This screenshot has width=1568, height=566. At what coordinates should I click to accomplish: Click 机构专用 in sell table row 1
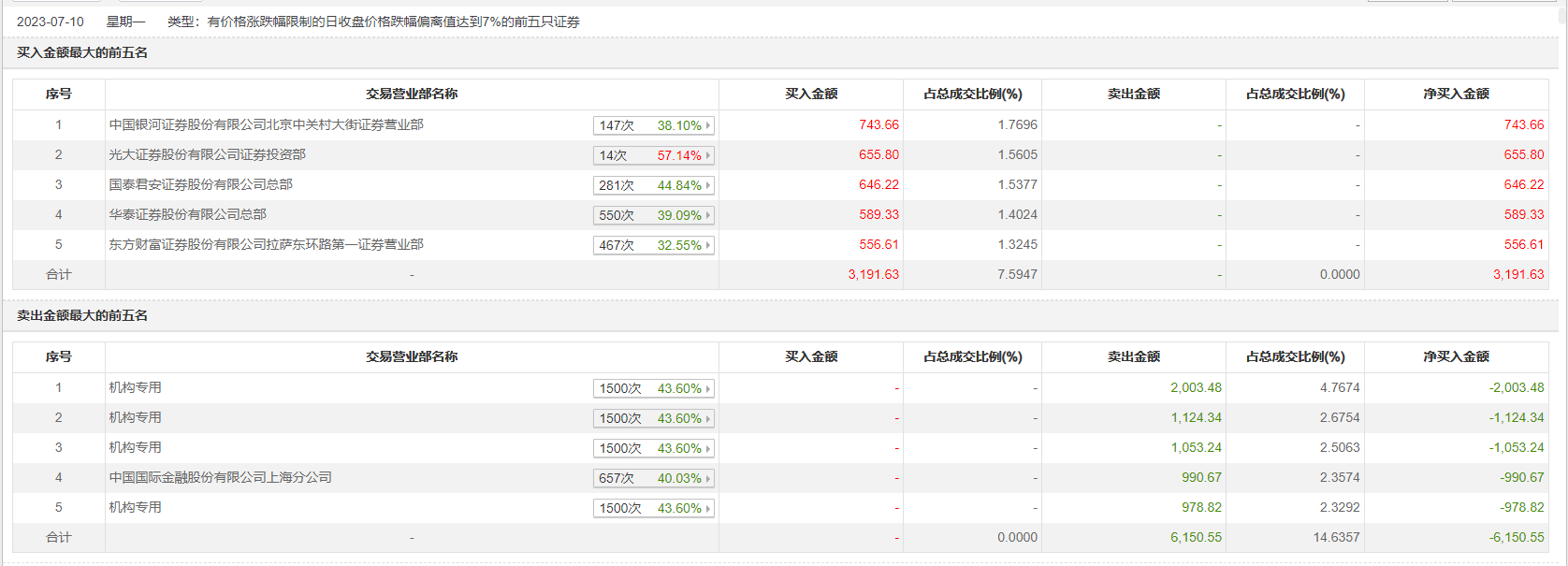(135, 387)
